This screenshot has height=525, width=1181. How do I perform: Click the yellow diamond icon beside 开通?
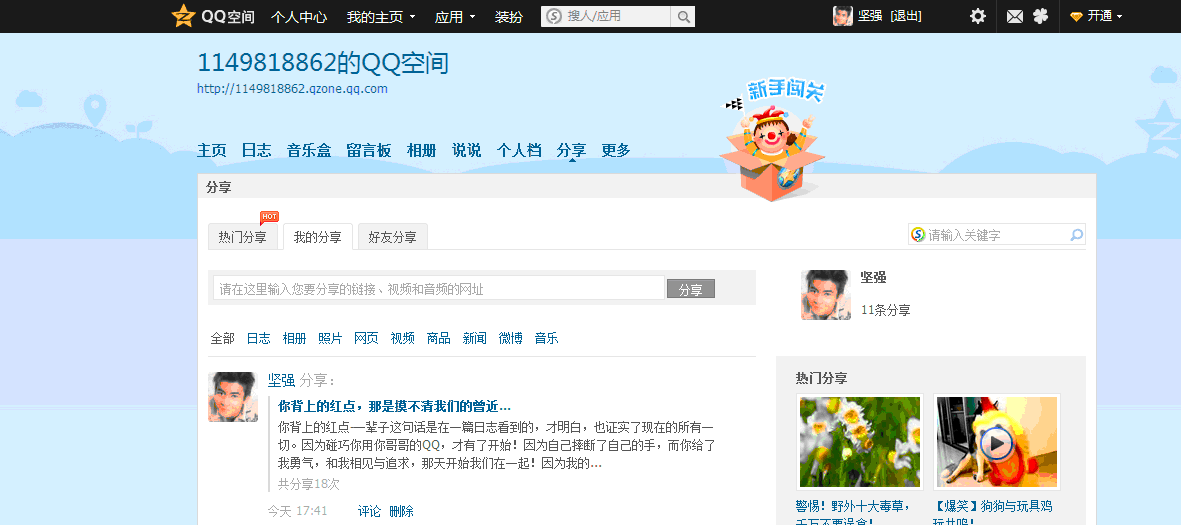coord(1076,17)
